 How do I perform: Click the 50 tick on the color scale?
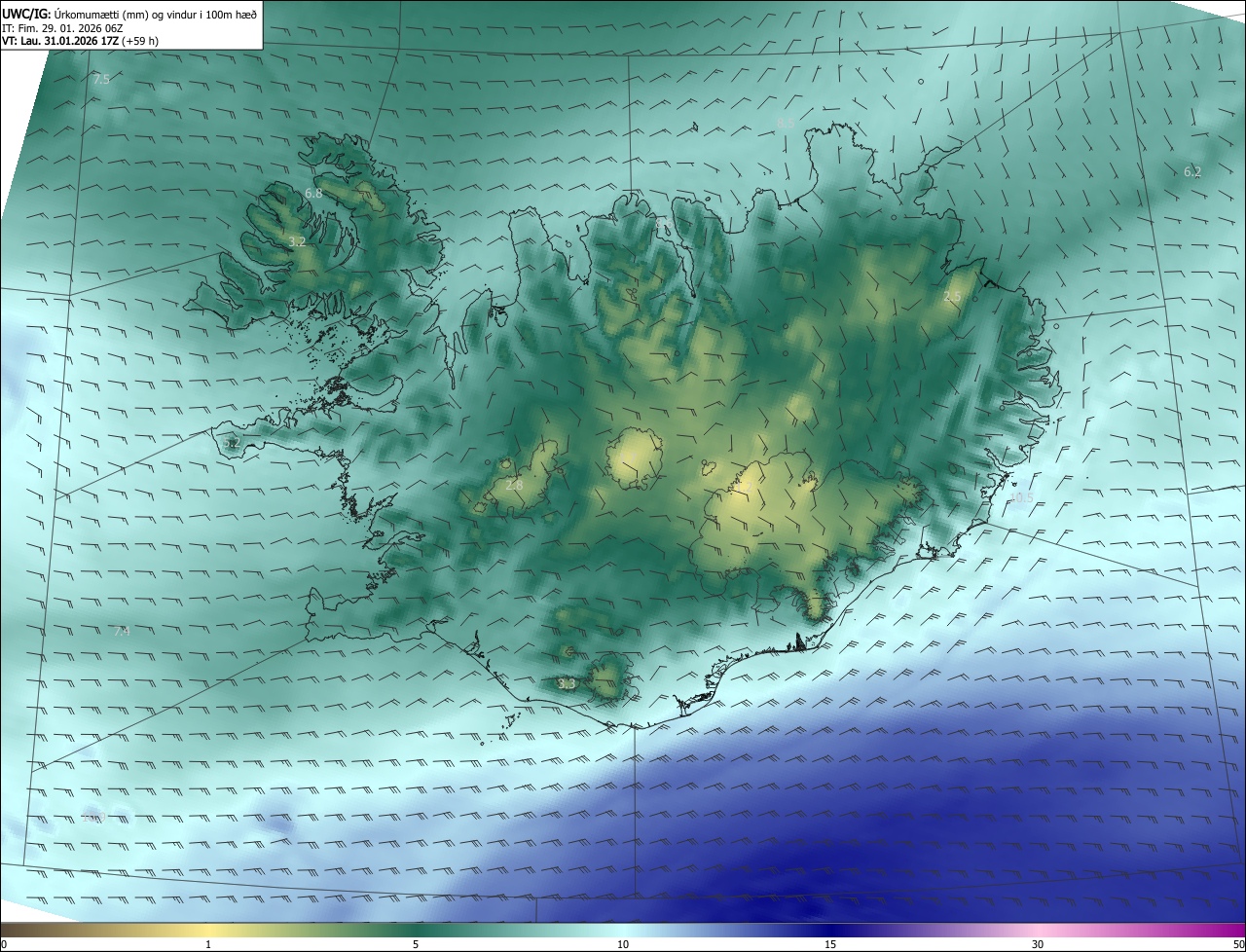click(1238, 944)
